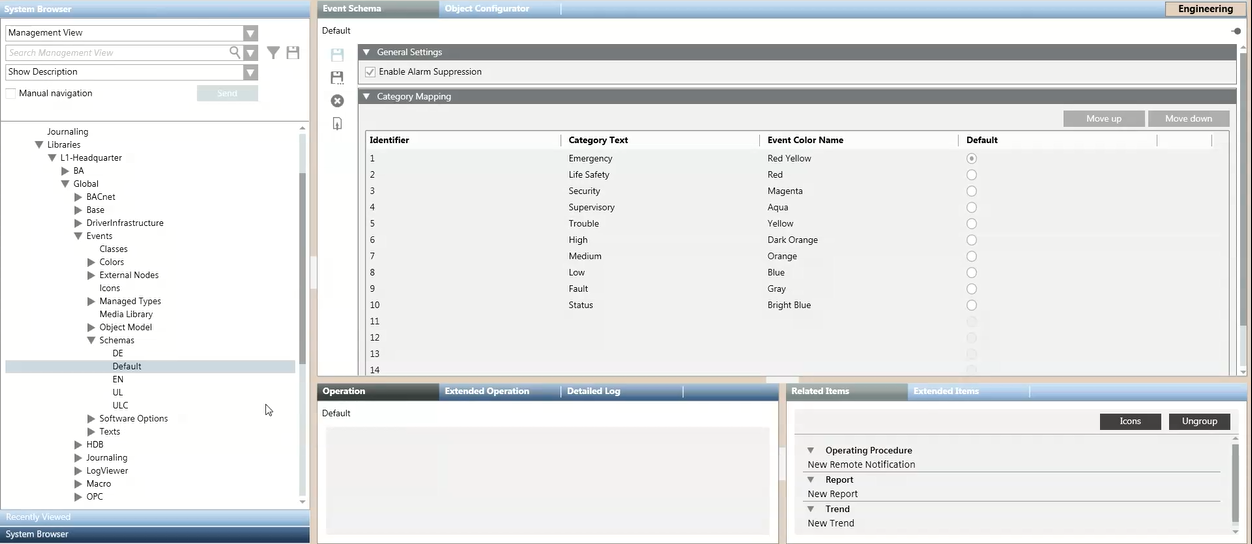Image resolution: width=1252 pixels, height=544 pixels.
Task: Switch to the Object Configurator tab
Action: (487, 9)
